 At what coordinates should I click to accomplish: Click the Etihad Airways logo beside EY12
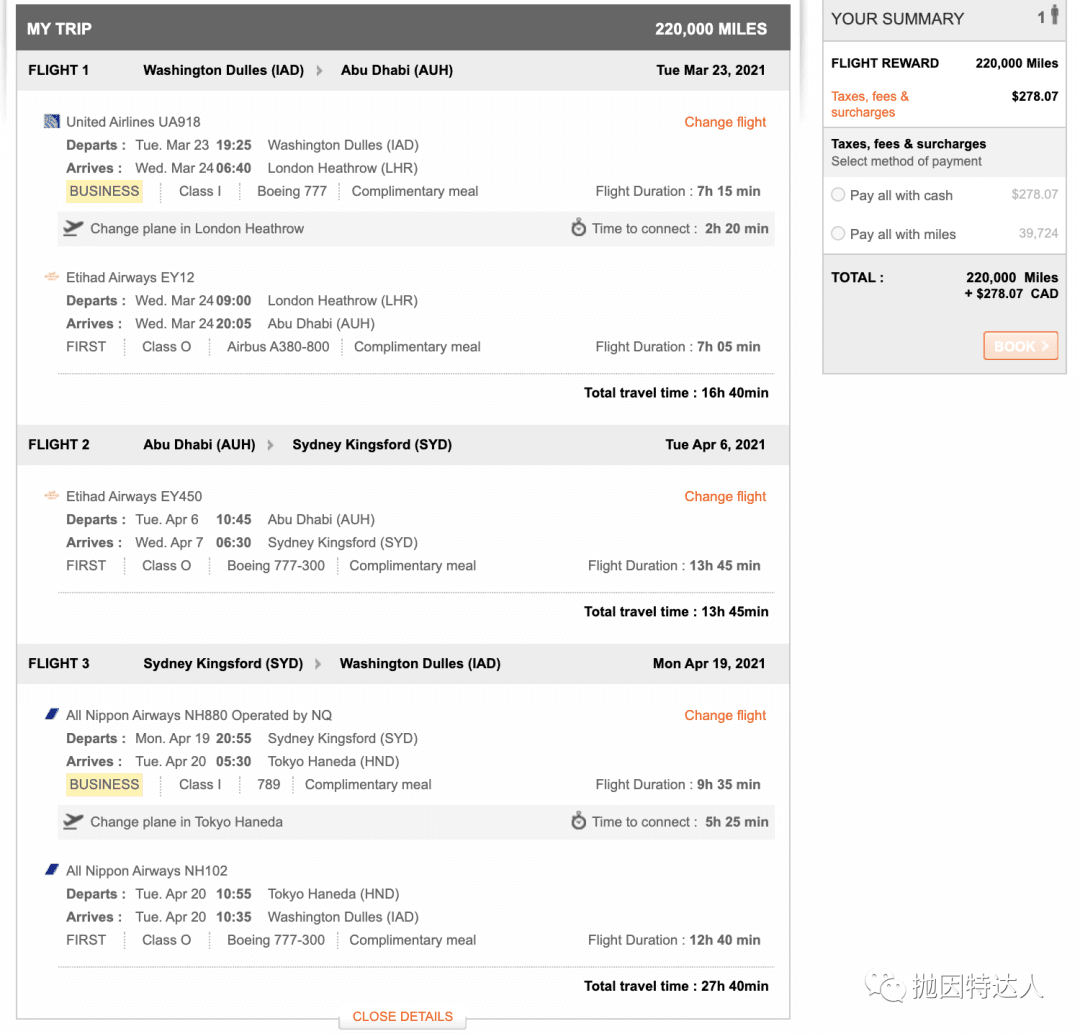pos(52,277)
